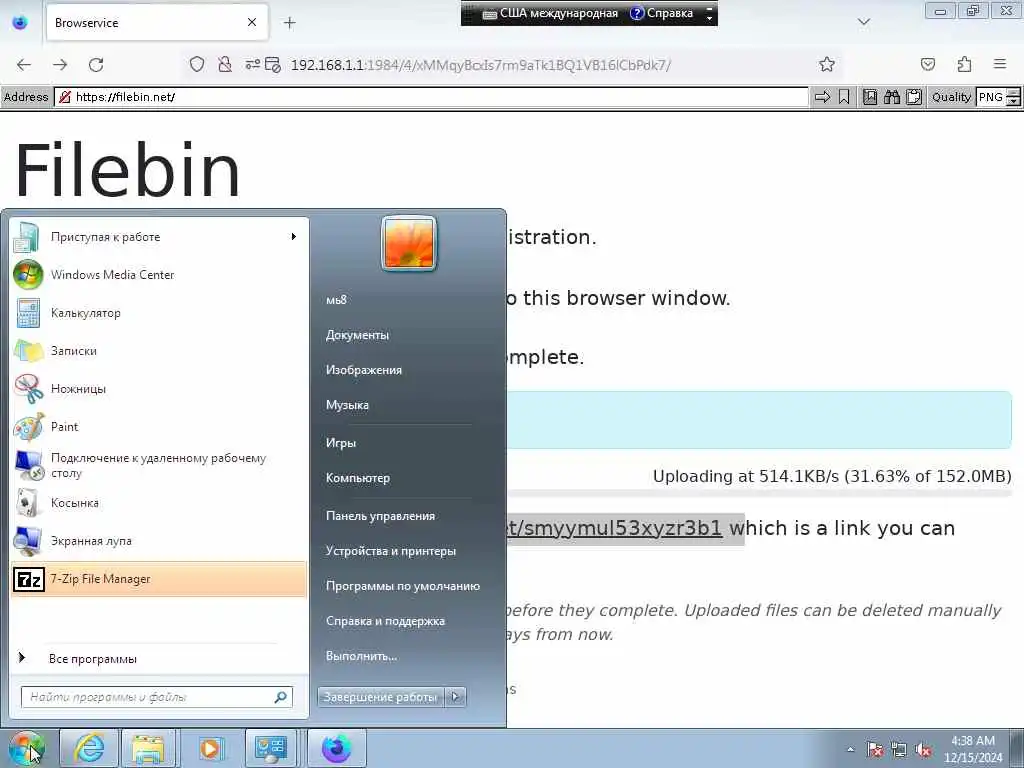Screen dimensions: 1024x768
Task: Open the Pocket save icon
Action: [x=927, y=64]
